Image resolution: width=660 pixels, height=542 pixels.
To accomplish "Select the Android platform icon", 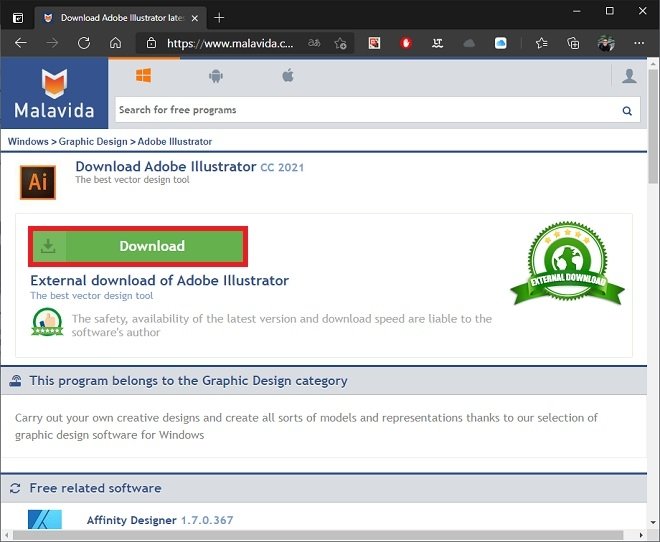I will (x=216, y=76).
